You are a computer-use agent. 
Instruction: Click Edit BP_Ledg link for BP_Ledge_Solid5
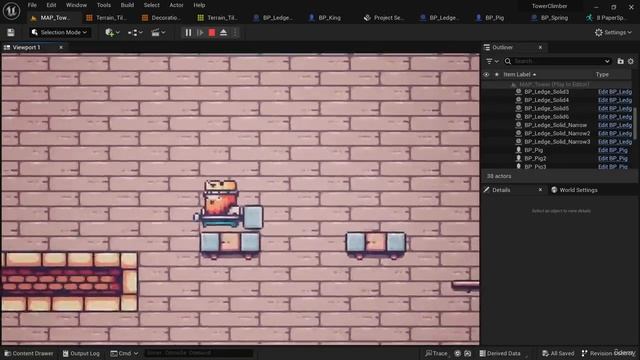click(x=615, y=109)
